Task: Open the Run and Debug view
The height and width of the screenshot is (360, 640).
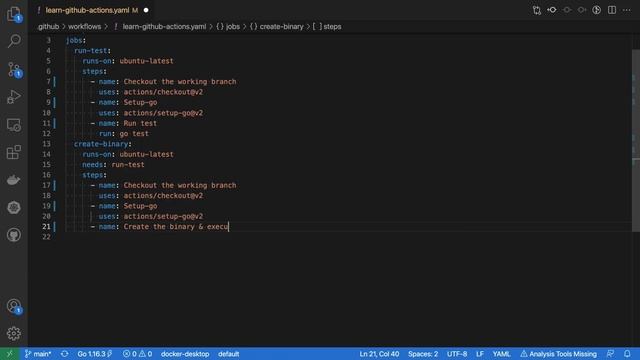Action: 14,97
